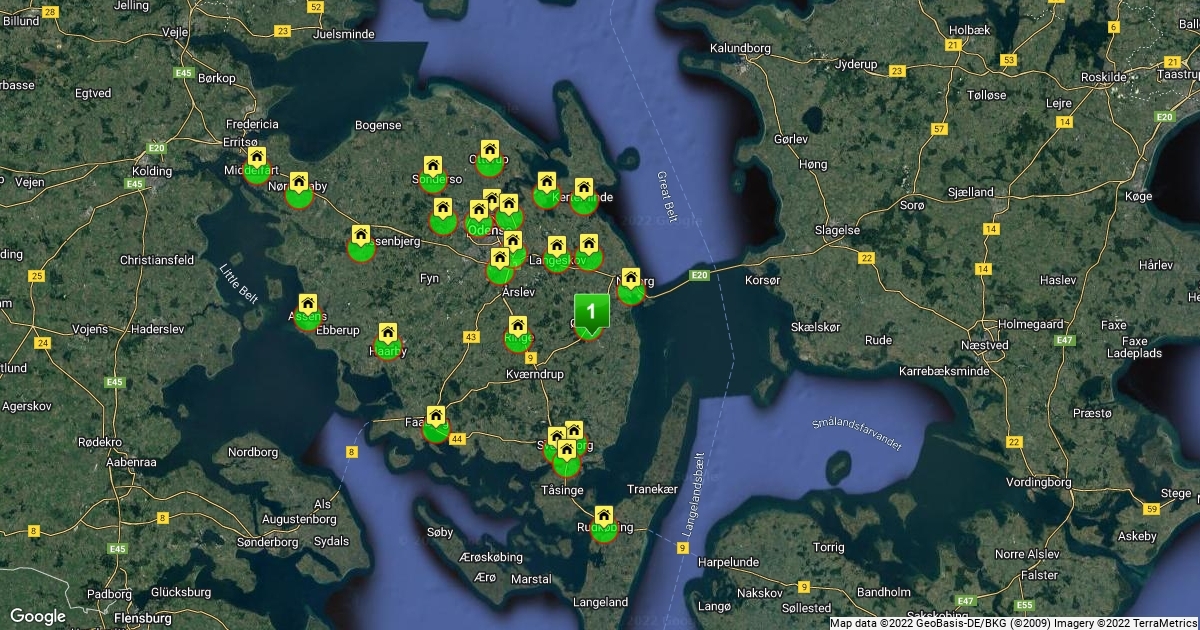
Task: Open the house marker at Vissenbjerg
Action: point(361,238)
